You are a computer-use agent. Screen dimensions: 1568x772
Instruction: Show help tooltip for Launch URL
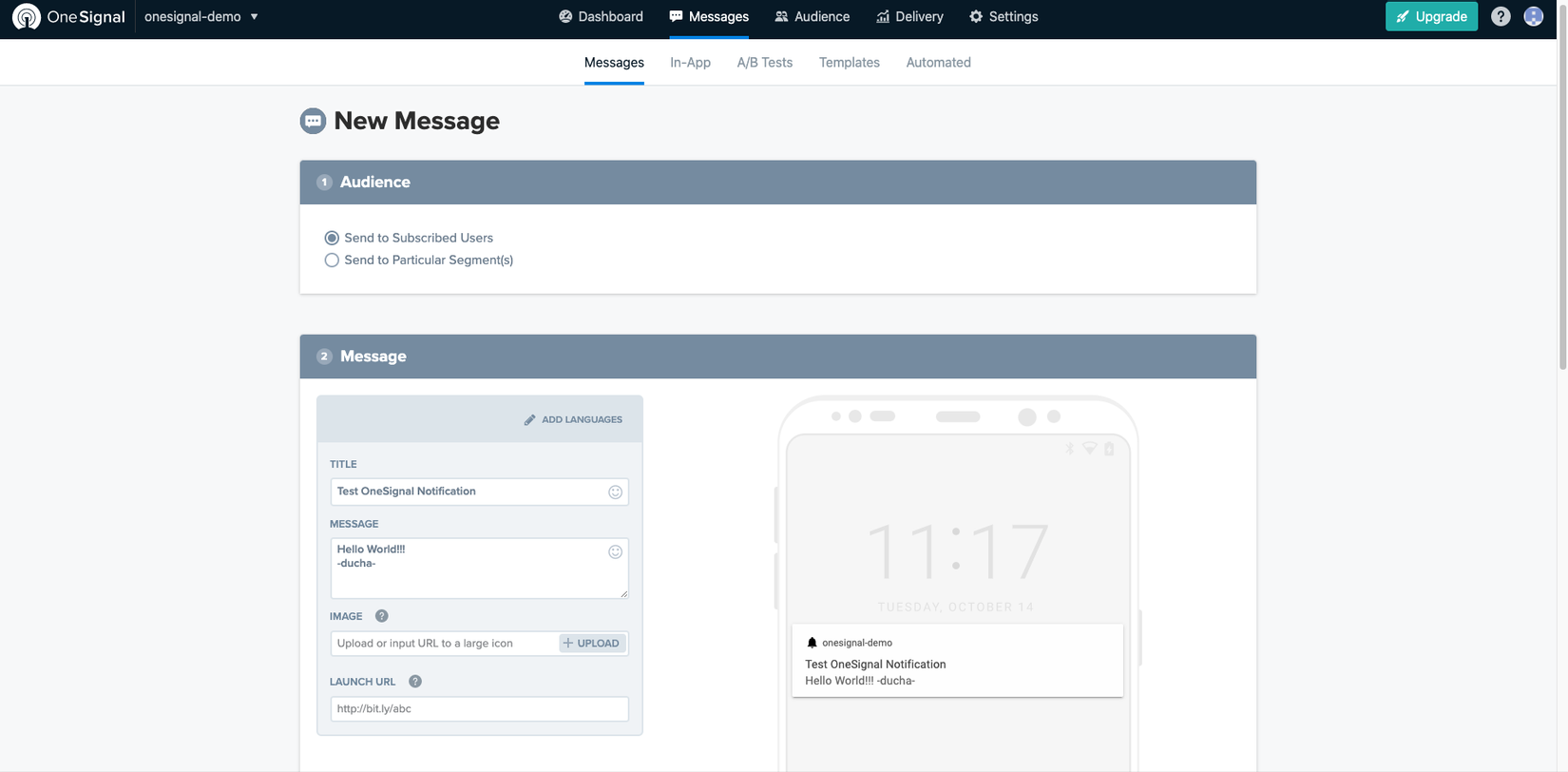415,682
